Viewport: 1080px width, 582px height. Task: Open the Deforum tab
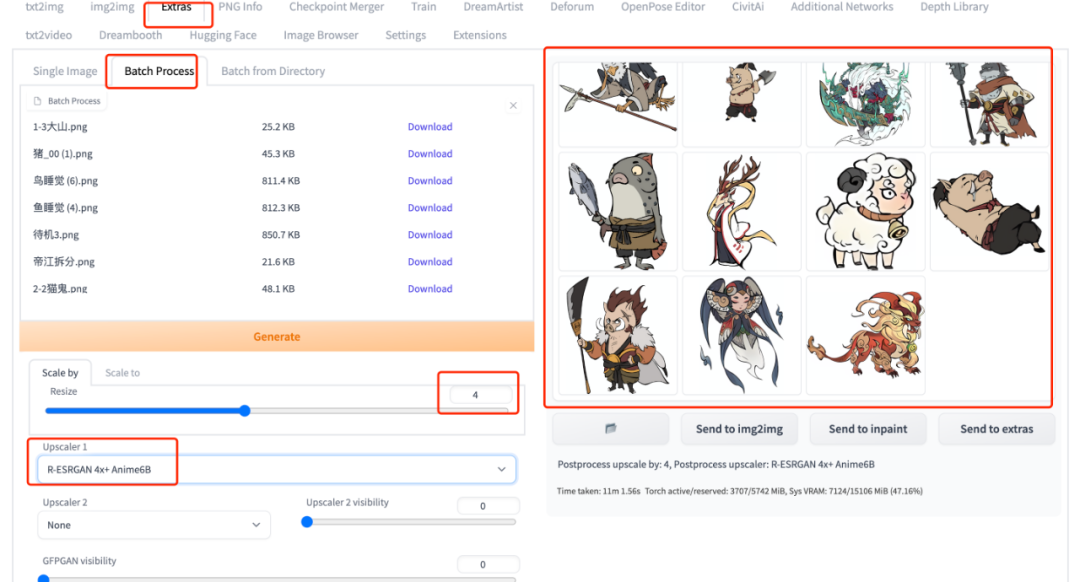tap(572, 7)
